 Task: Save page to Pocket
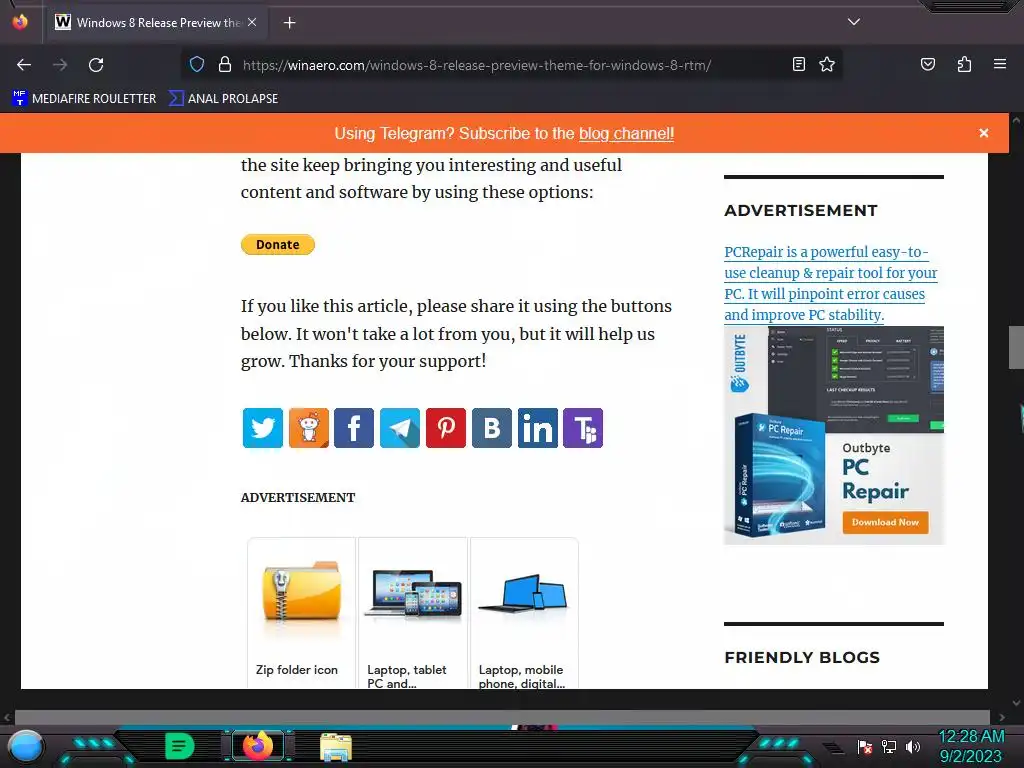coord(927,64)
